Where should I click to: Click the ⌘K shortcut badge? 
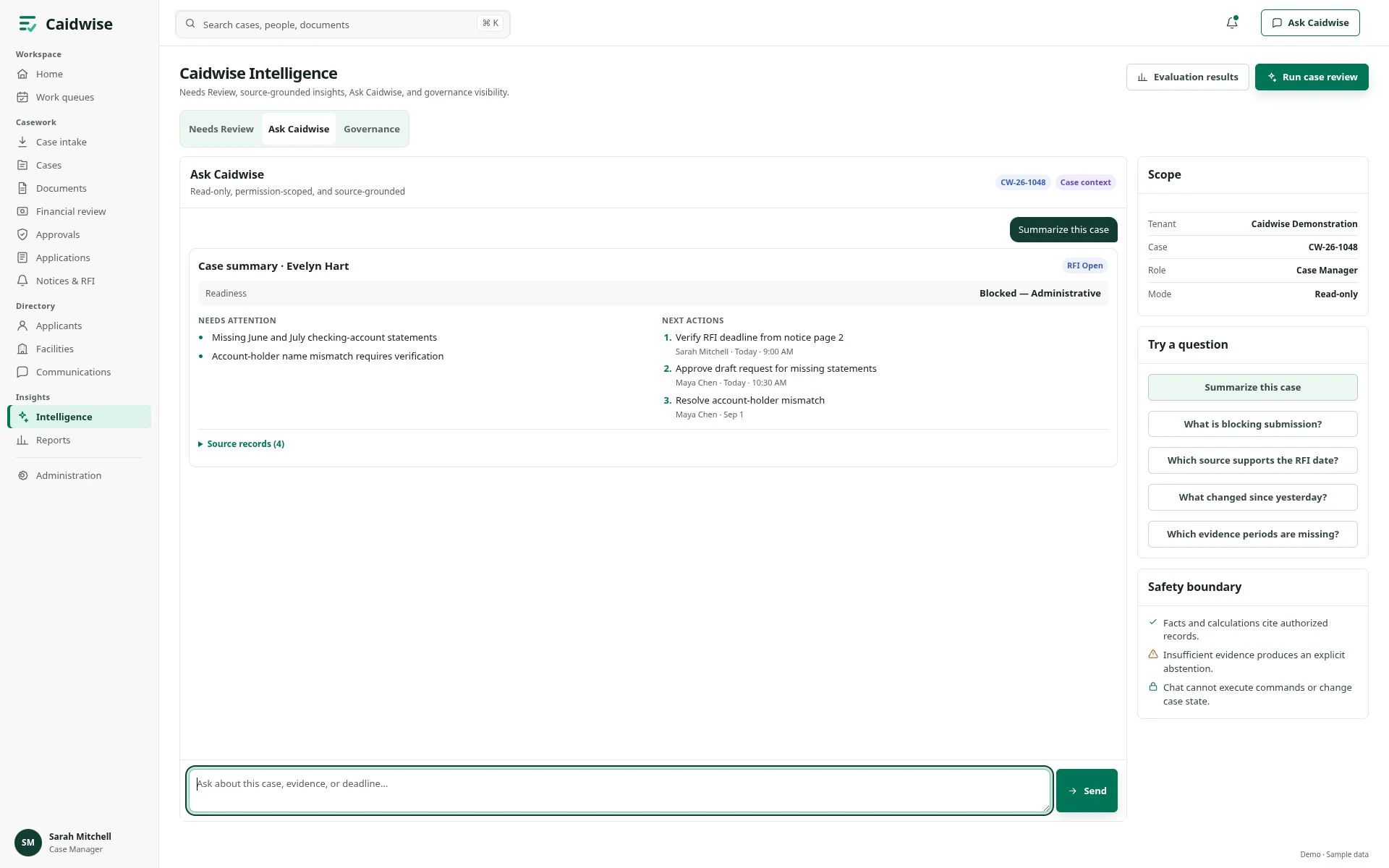[490, 23]
